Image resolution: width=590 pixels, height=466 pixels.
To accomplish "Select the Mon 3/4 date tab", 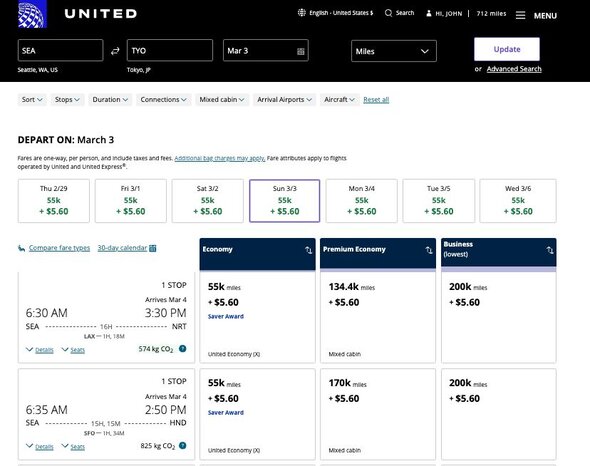I will [x=361, y=201].
